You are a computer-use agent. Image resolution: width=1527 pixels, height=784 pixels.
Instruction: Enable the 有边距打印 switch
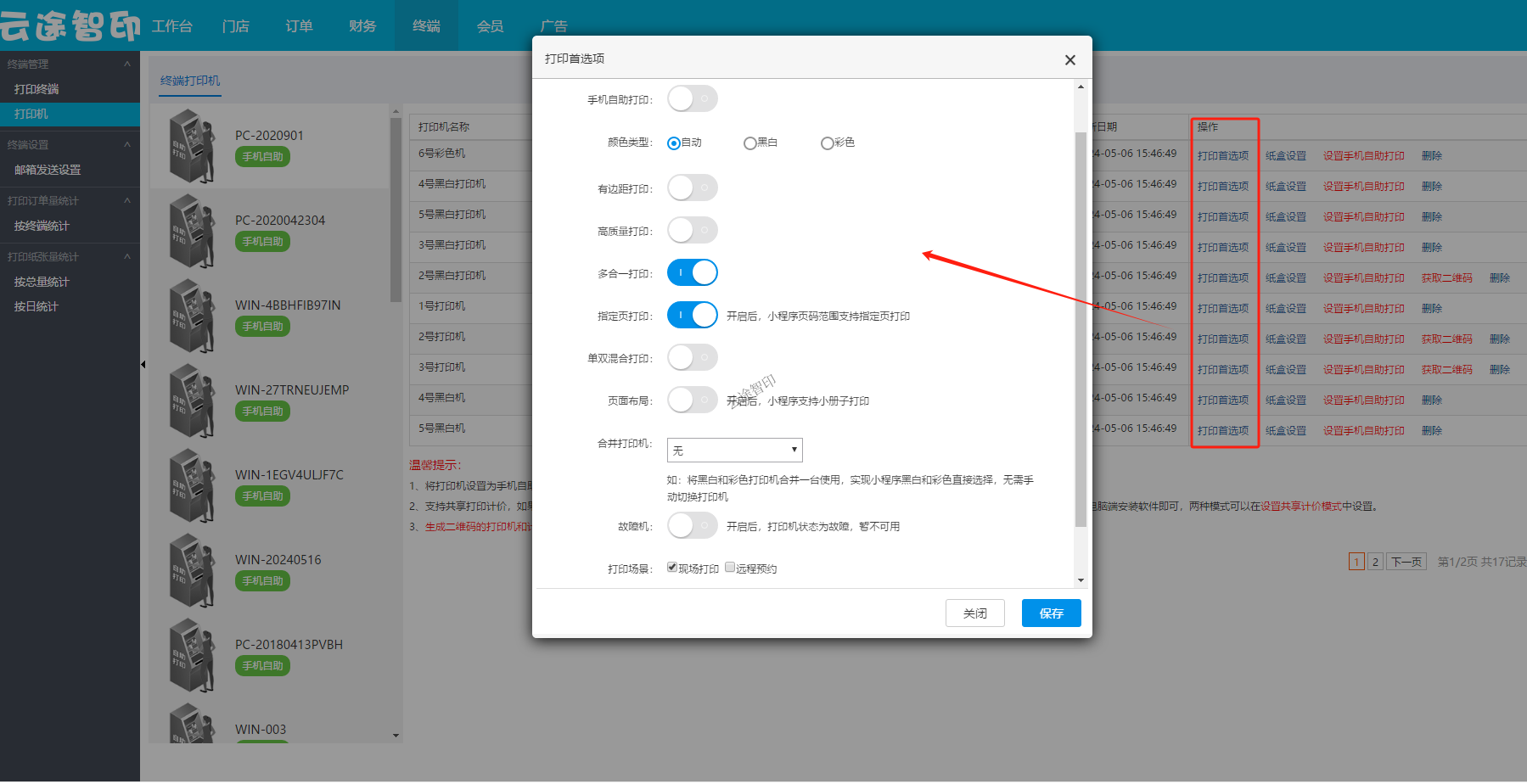(693, 188)
